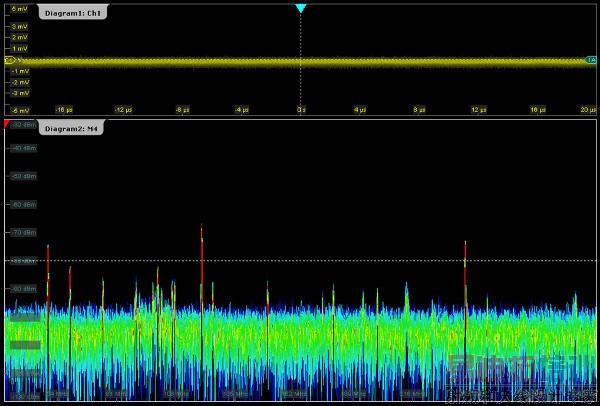
Task: Click the -2 mV axis label
Action: pos(20,82)
